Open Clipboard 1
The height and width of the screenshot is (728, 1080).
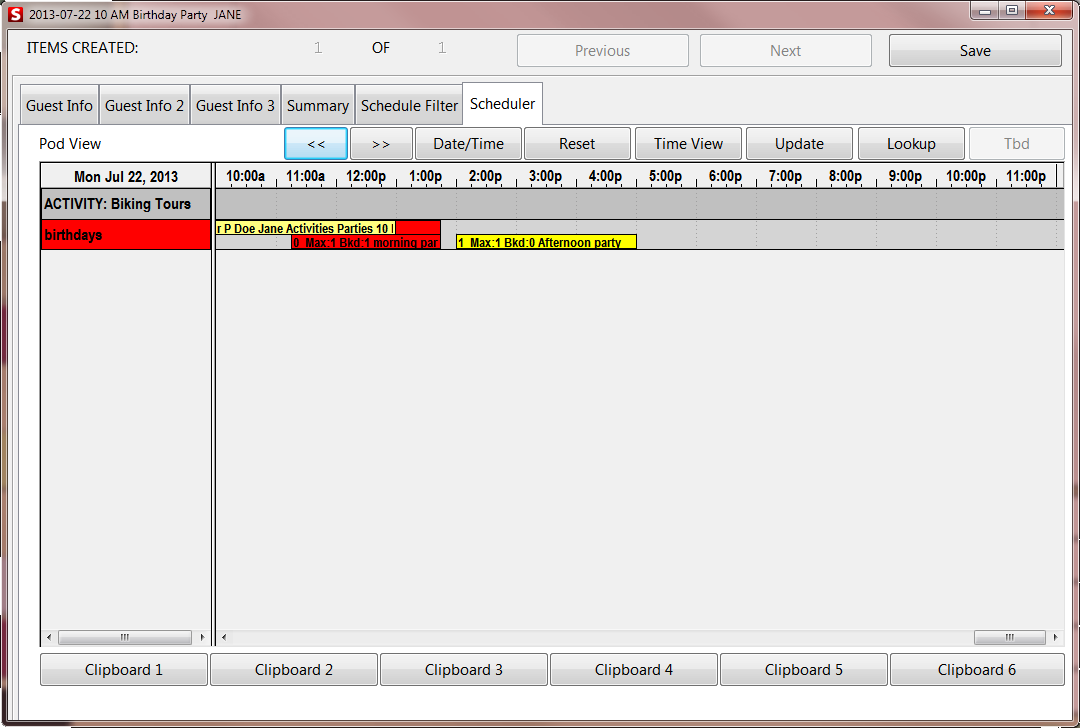click(124, 669)
